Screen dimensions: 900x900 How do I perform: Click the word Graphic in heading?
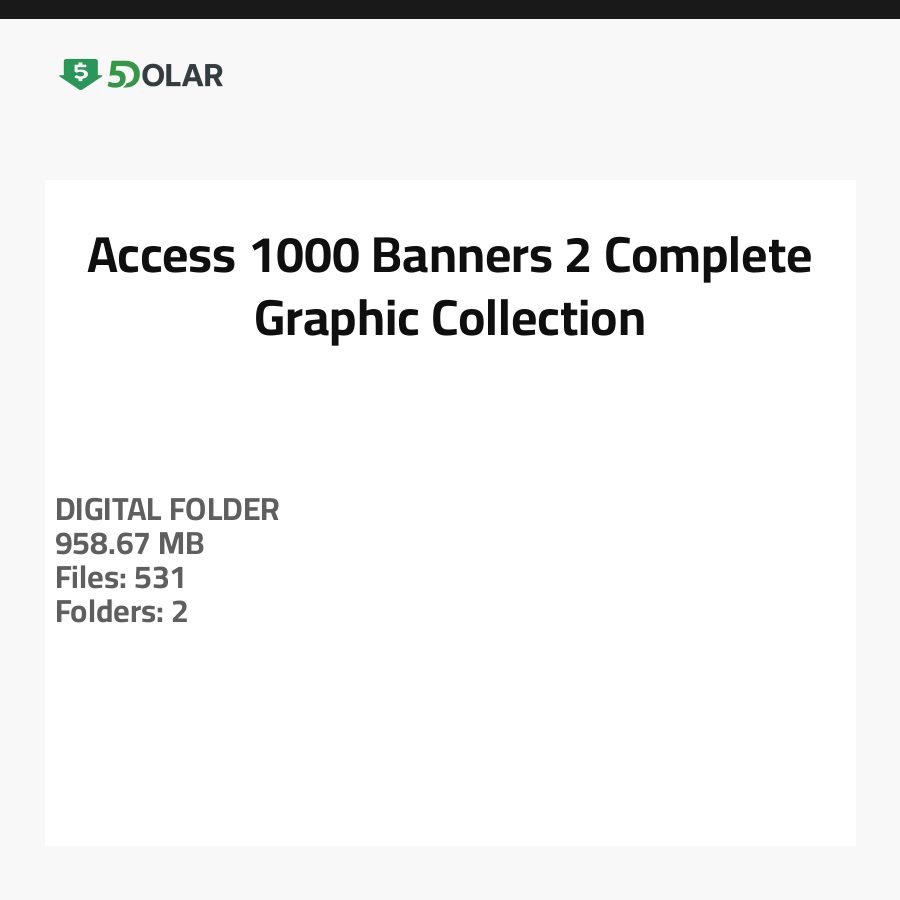[x=336, y=319]
